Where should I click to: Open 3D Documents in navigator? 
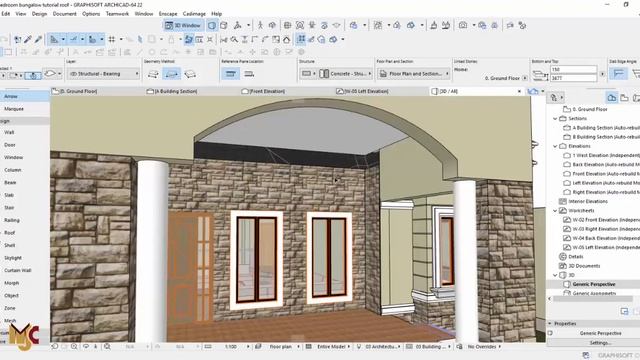584,266
